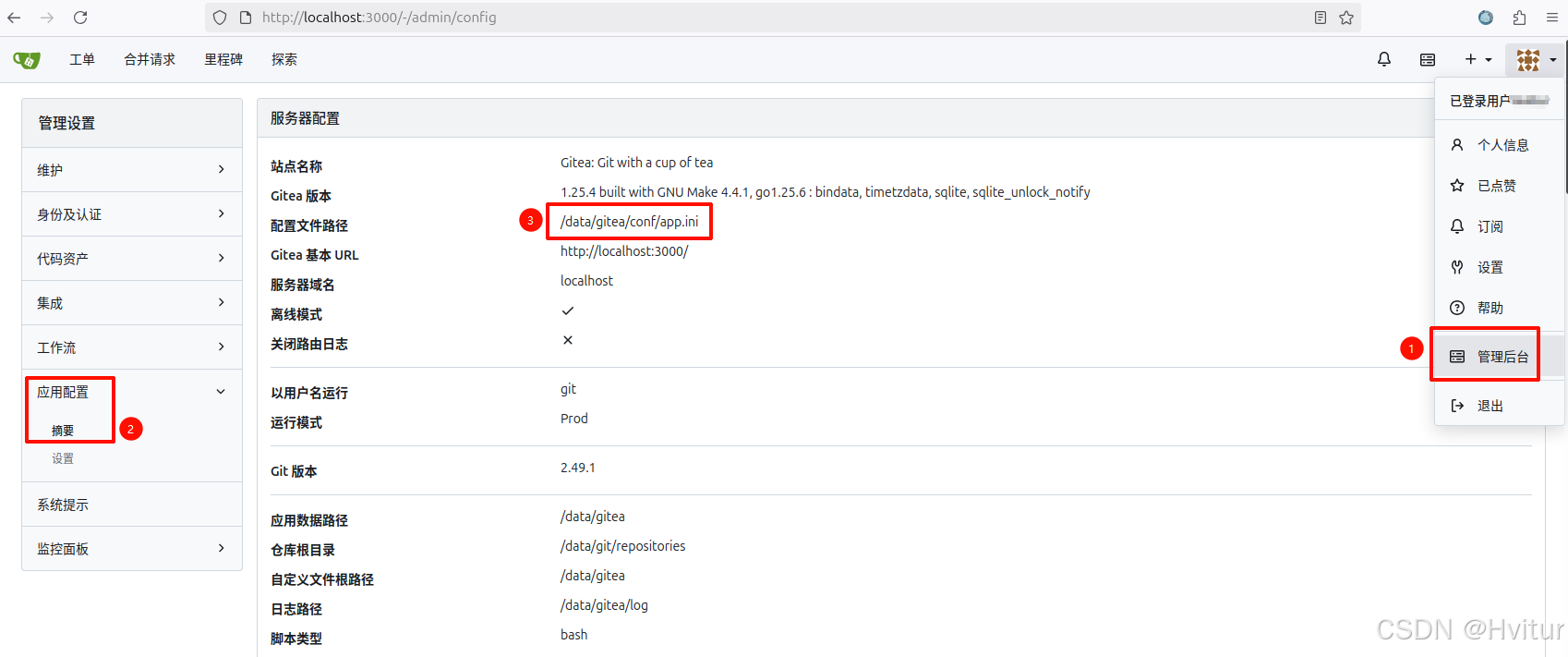Click the Firefox profile account icon

click(x=1486, y=18)
